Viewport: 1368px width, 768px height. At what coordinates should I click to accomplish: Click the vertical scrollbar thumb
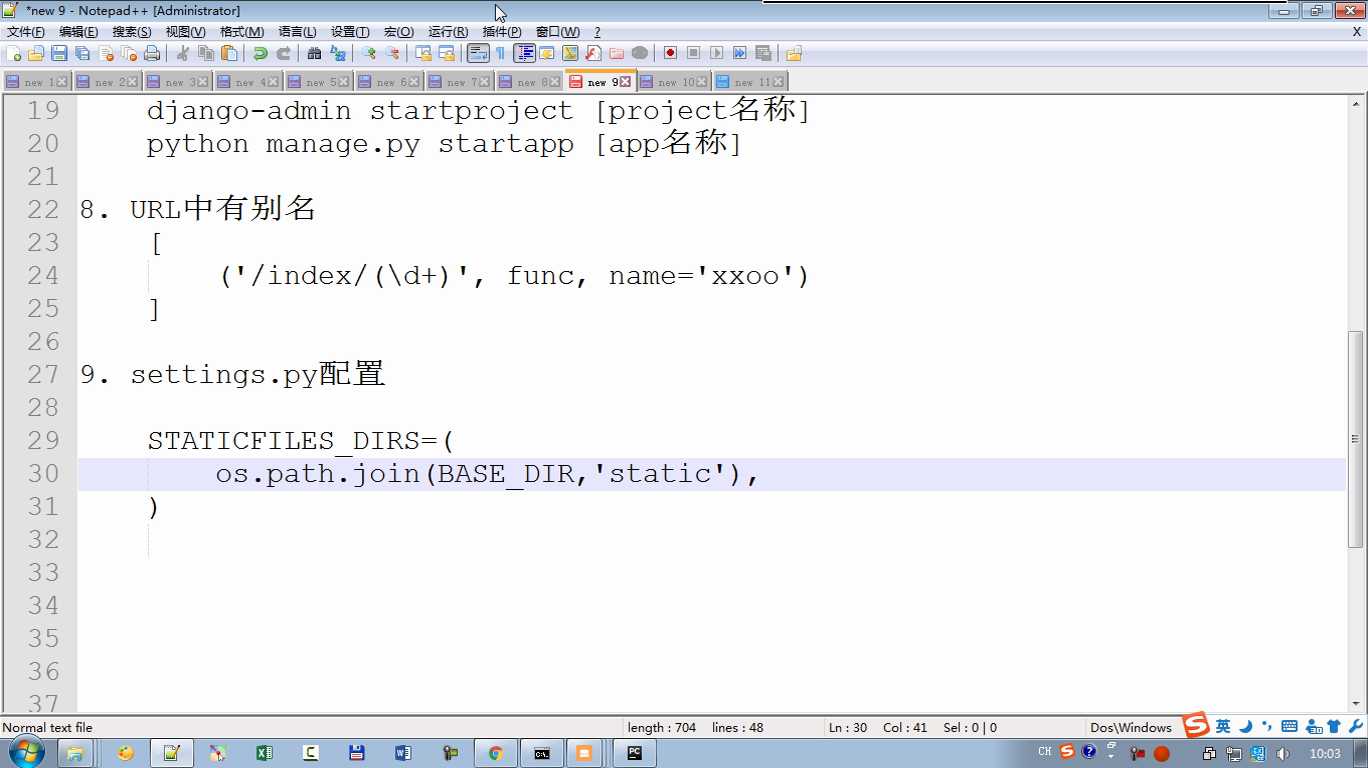(x=1356, y=438)
